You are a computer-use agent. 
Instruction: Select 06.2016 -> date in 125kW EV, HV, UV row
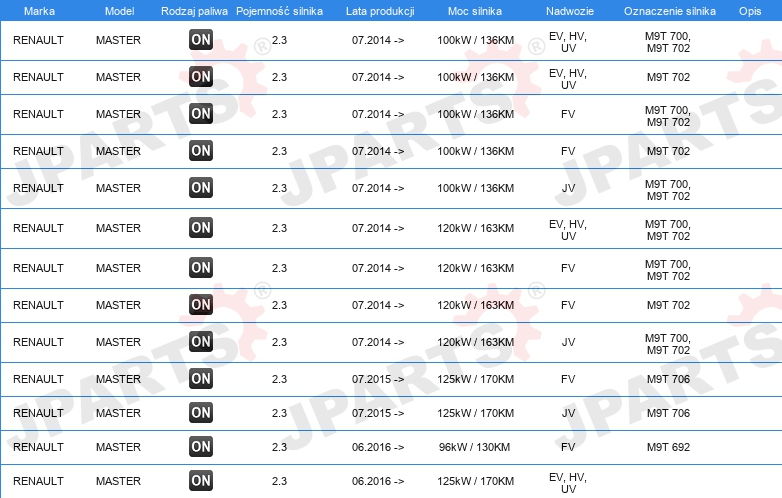pyautogui.click(x=378, y=481)
